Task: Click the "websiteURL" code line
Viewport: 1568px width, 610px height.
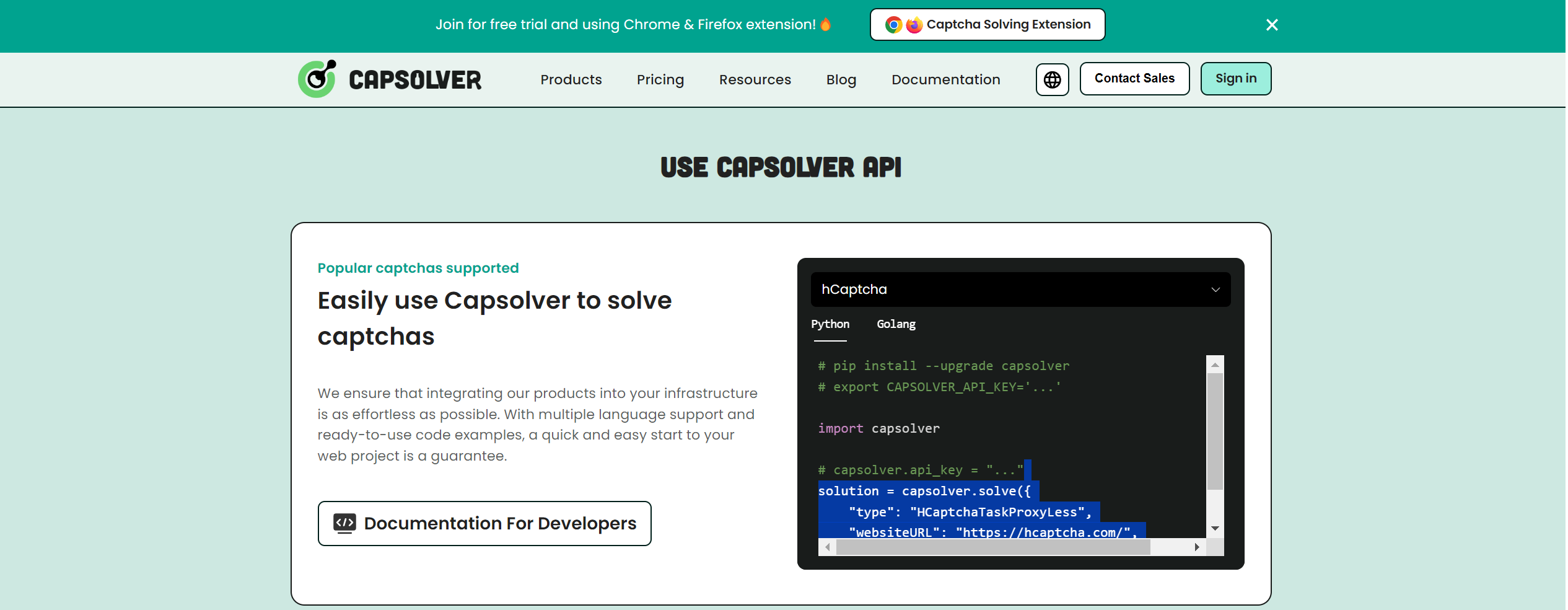Action: click(993, 531)
